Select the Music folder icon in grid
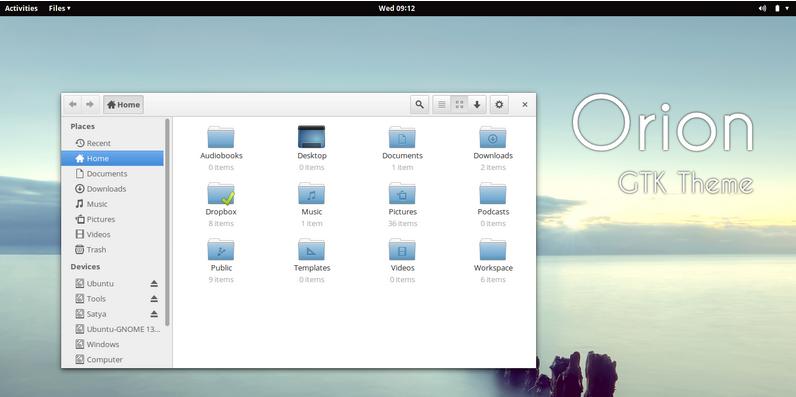Screen dimensions: 796x397 311,193
